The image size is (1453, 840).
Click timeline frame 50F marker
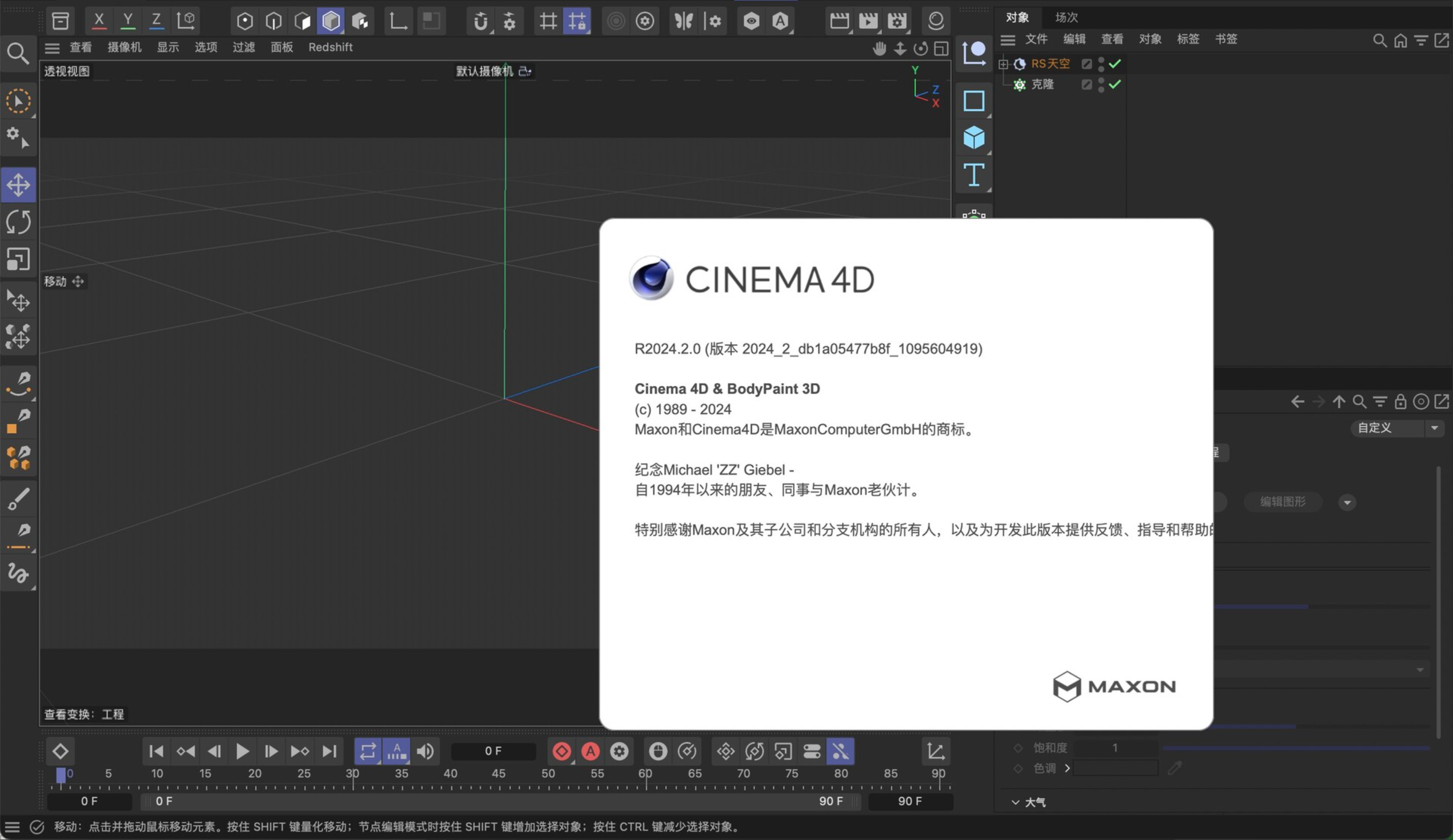coord(548,773)
